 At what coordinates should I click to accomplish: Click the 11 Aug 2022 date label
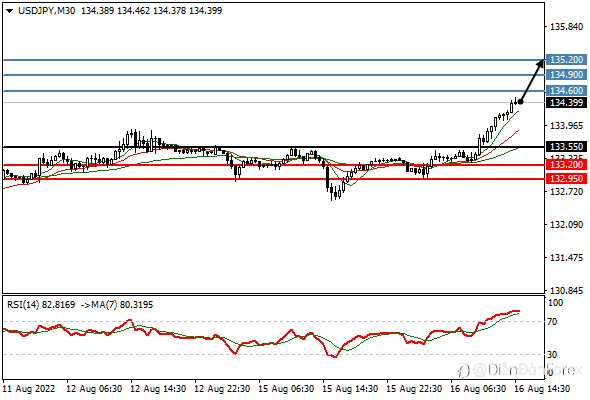click(29, 388)
